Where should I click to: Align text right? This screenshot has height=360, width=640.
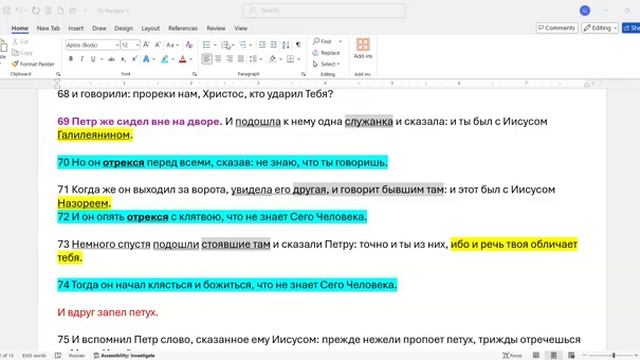[x=229, y=59]
